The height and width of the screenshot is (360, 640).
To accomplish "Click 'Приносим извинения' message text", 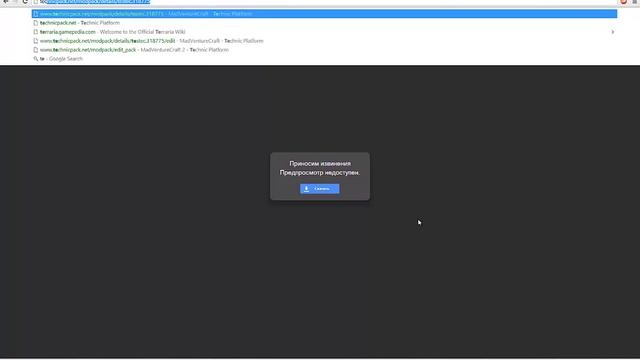I will (320, 163).
